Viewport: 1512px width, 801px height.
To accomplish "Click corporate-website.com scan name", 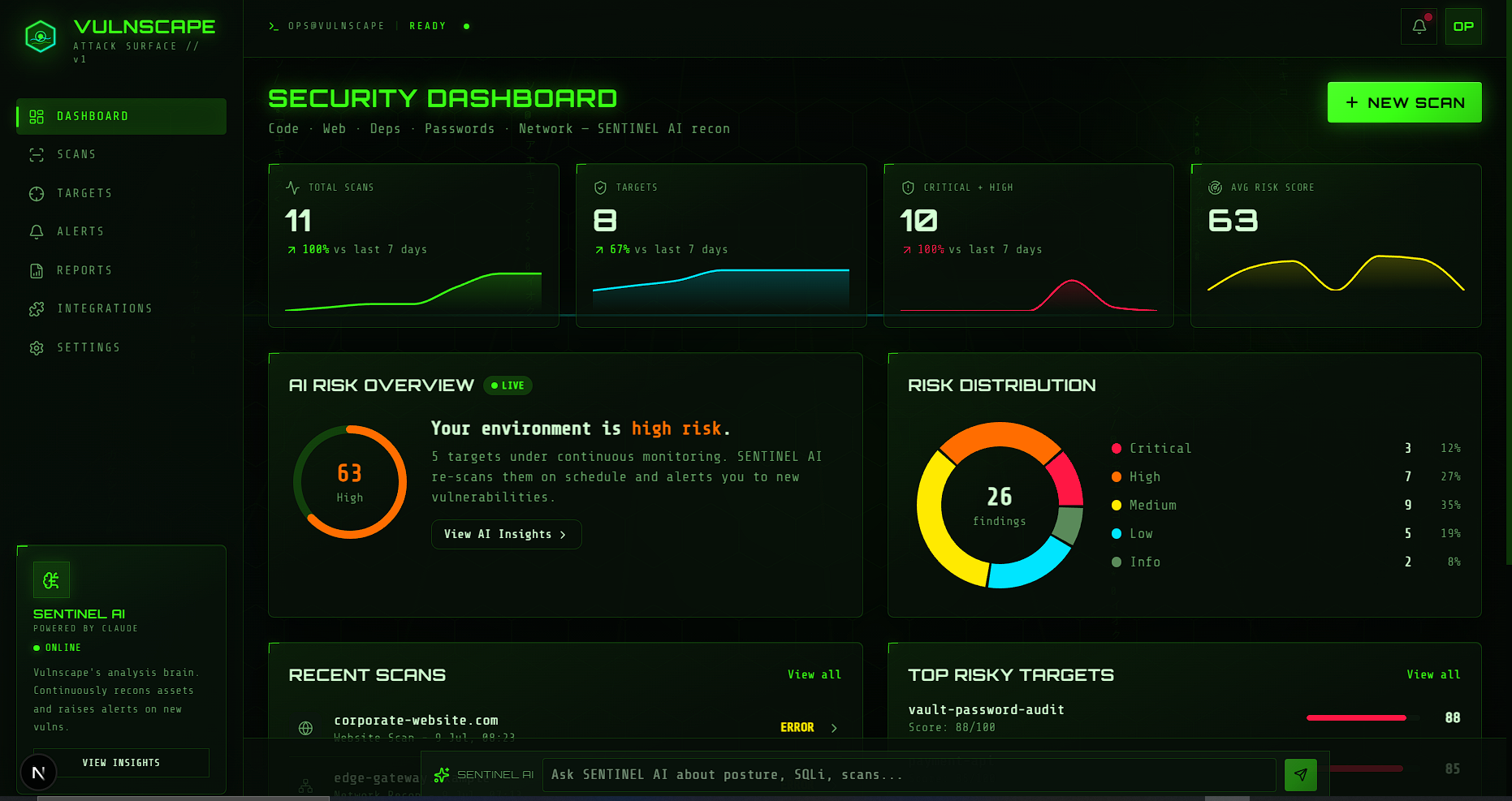I will coord(416,720).
